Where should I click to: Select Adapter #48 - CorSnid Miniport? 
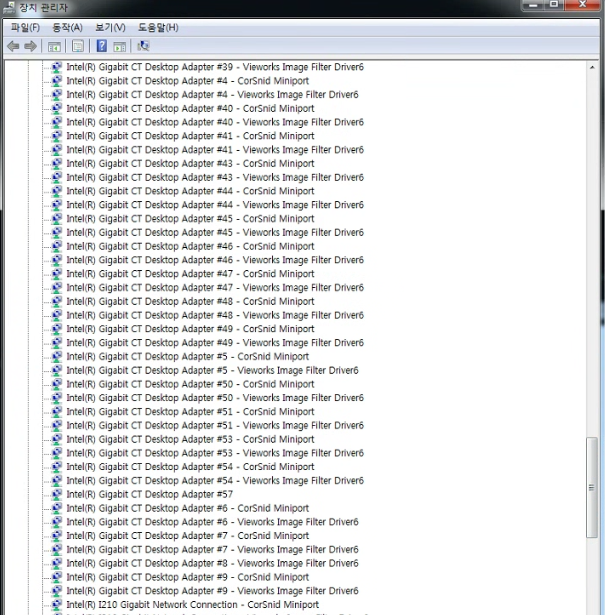(x=190, y=302)
